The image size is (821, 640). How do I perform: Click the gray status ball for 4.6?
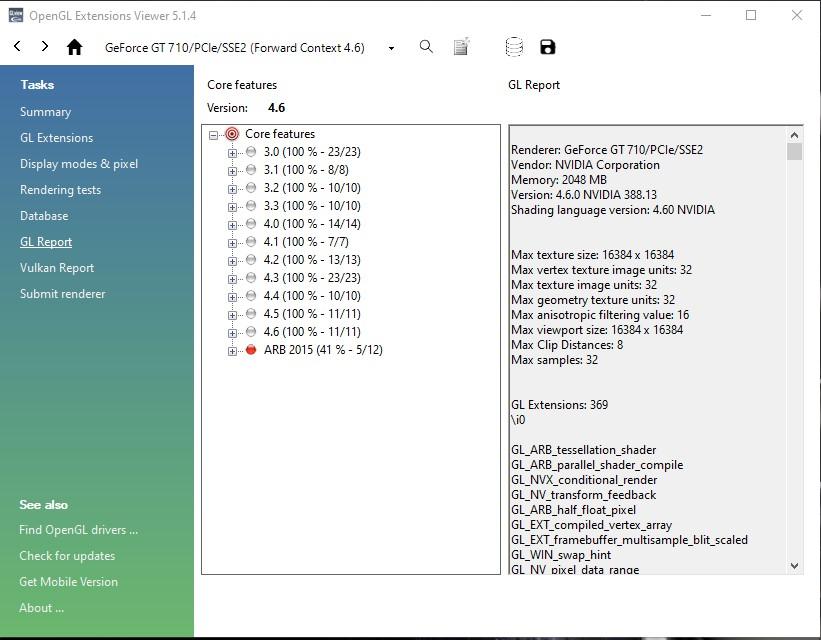[251, 332]
